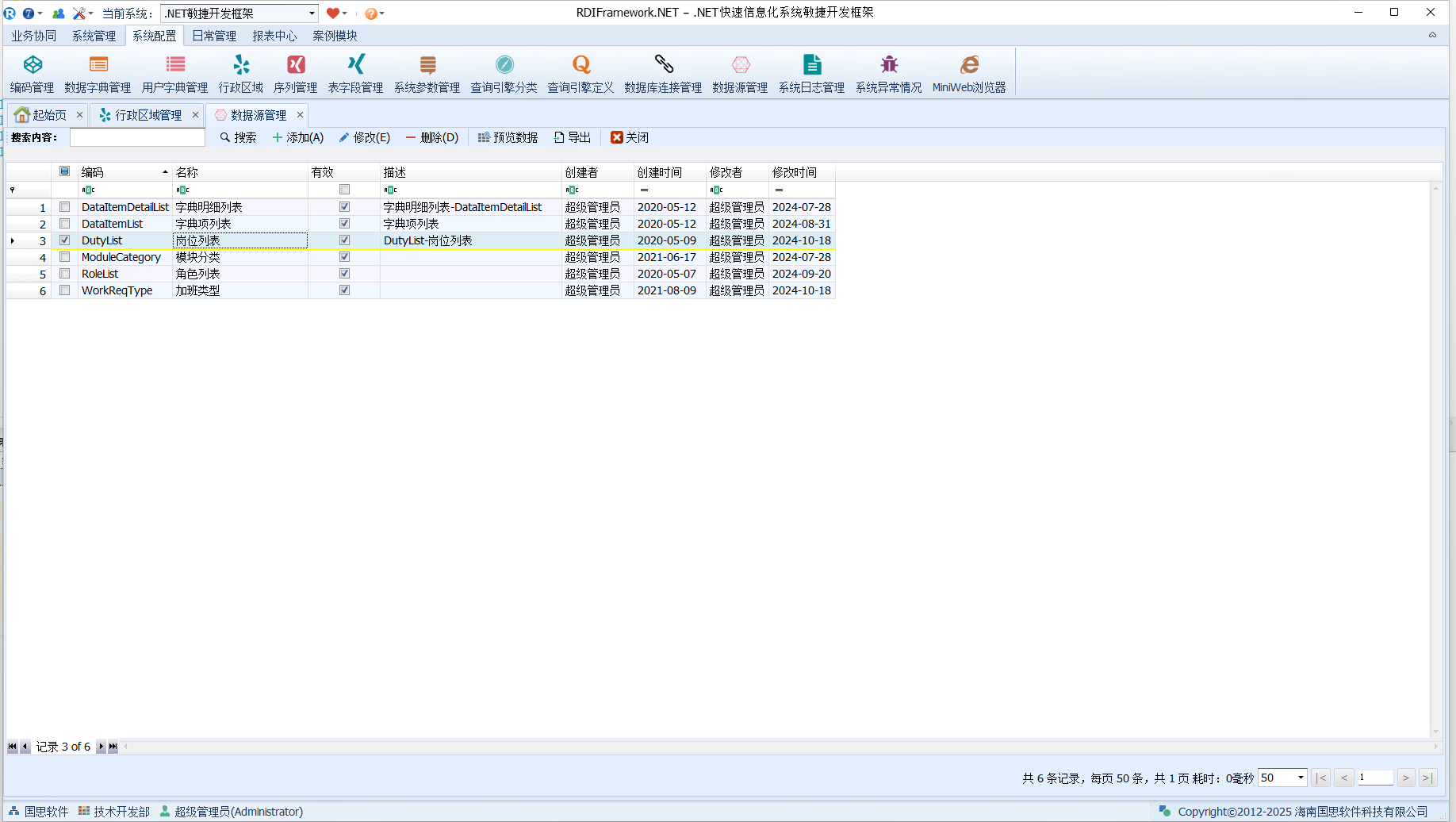Open 查询引擎定义 icon
The image size is (1456, 822).
tap(580, 74)
